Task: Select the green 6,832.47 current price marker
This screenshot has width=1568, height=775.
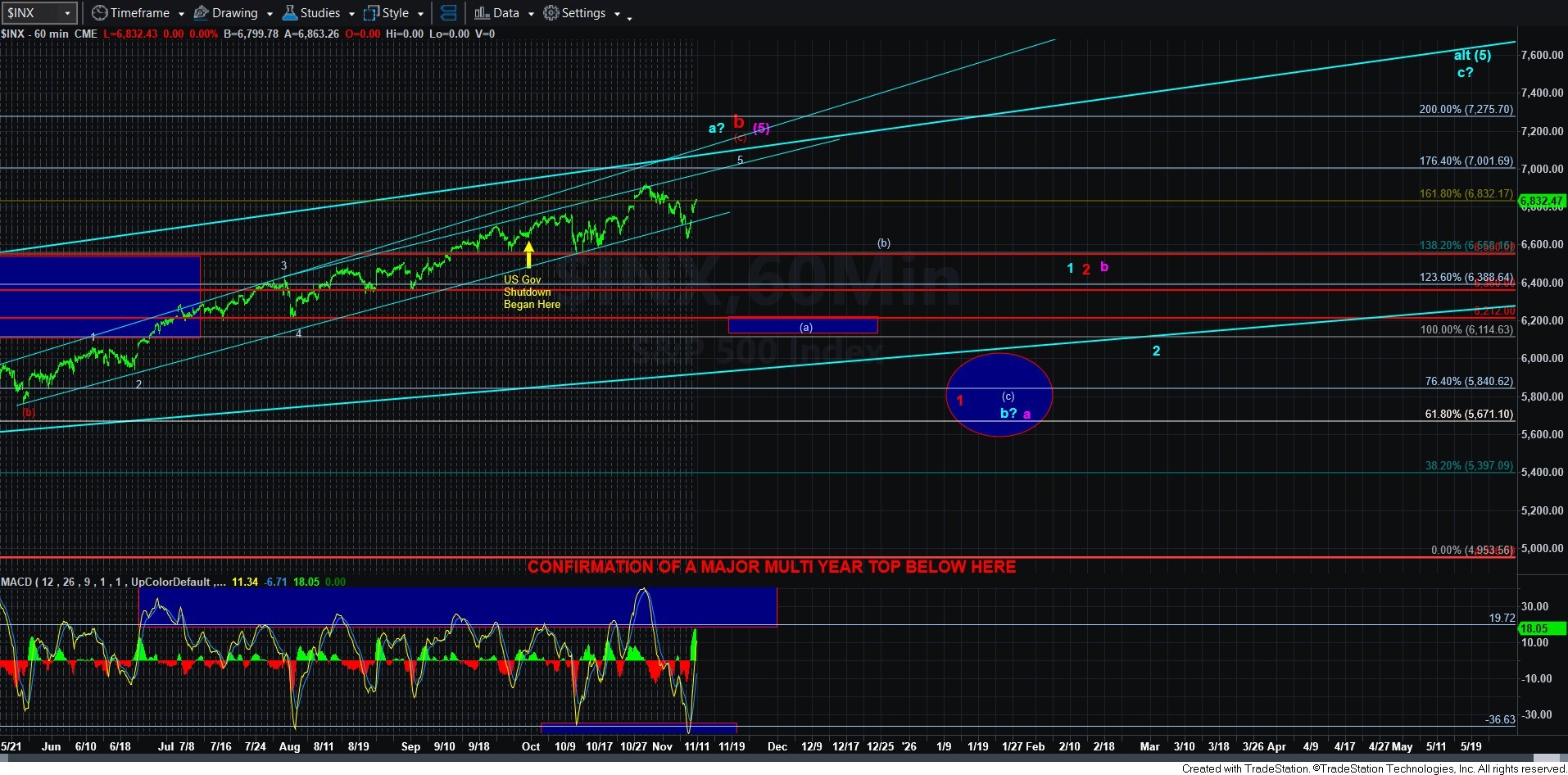Action: tap(1541, 201)
